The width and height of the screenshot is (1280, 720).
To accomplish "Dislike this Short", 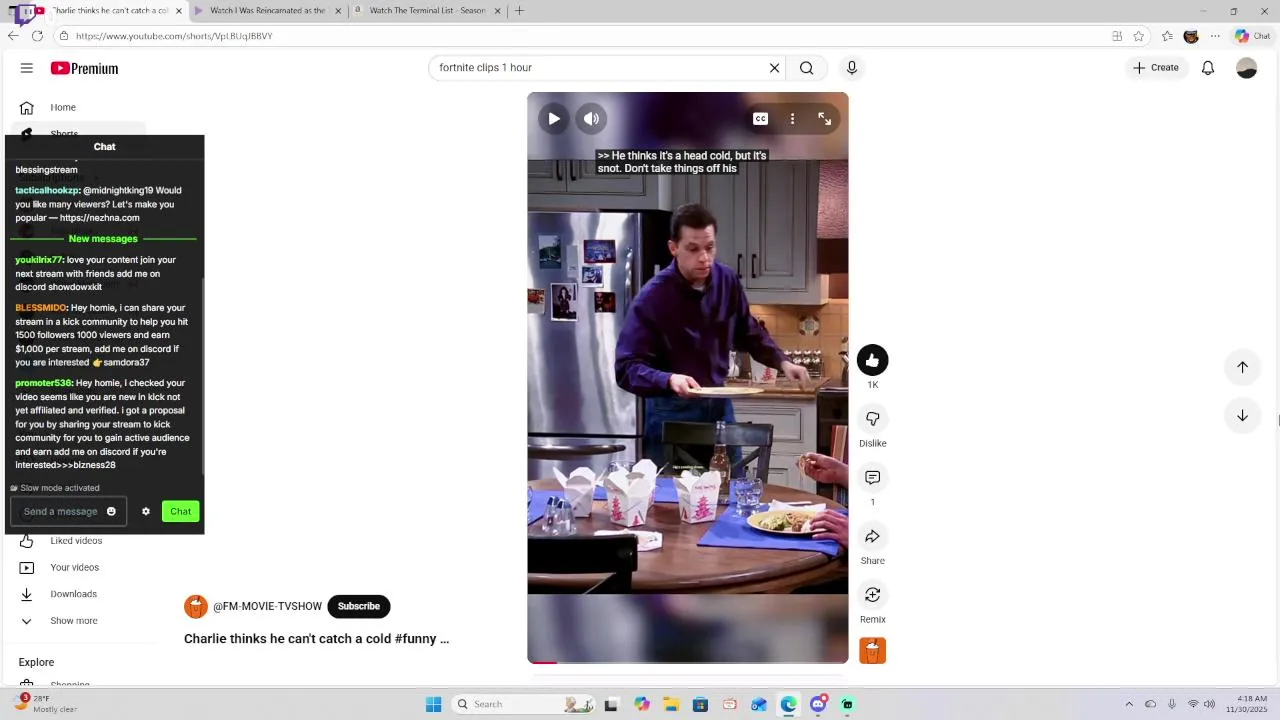I will tap(873, 419).
